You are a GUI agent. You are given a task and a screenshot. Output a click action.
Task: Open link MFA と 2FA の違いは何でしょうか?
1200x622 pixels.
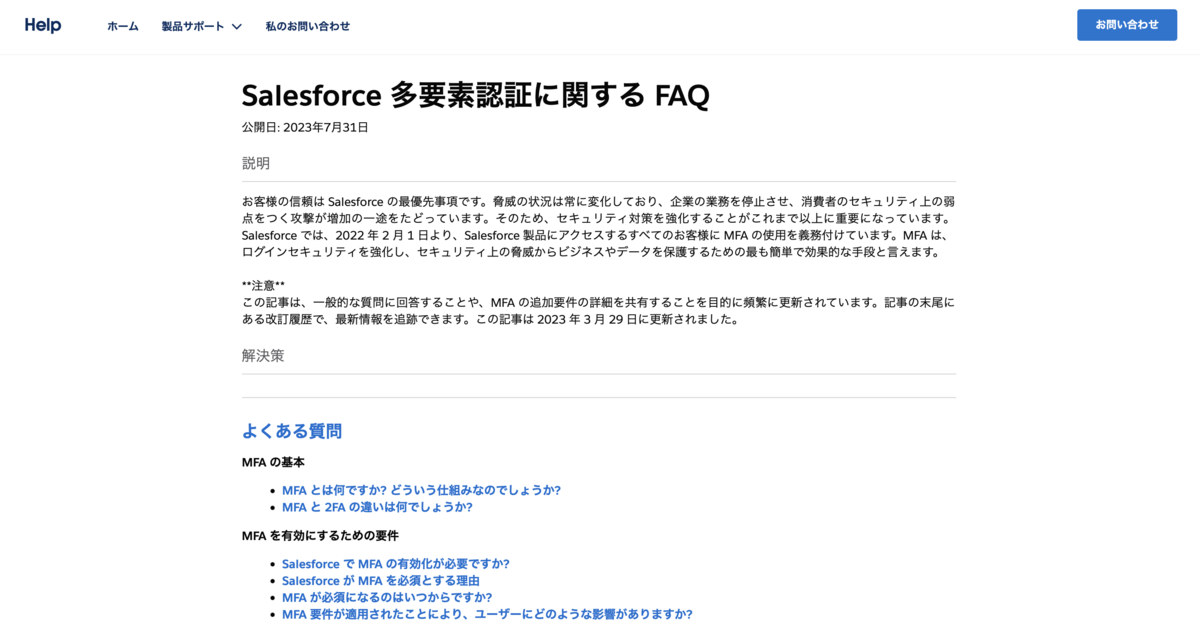point(377,507)
